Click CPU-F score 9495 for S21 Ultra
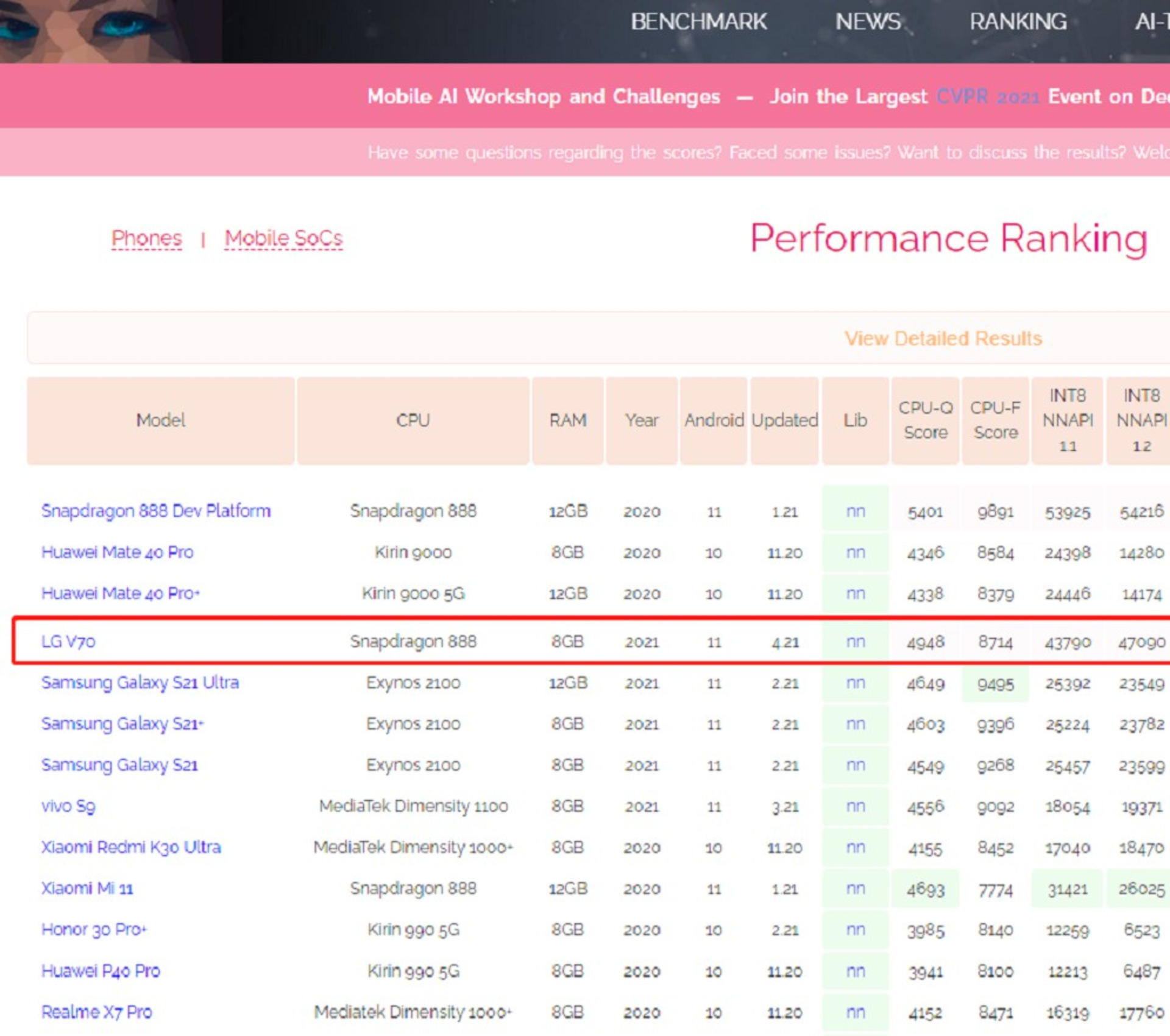The width and height of the screenshot is (1170, 1036). pos(995,684)
